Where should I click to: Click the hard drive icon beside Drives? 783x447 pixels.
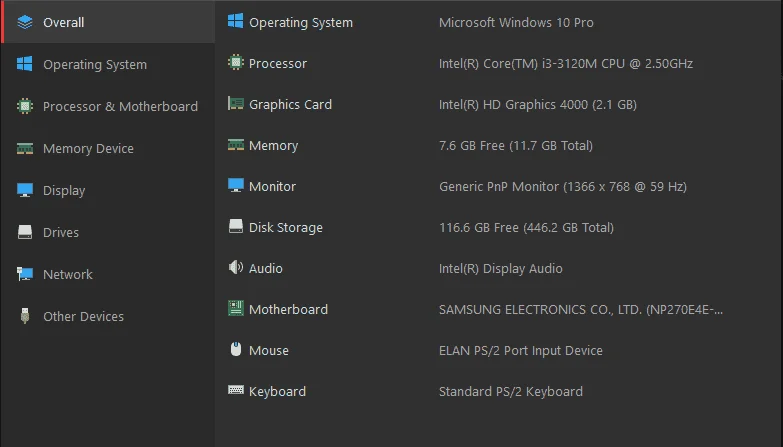[x=24, y=232]
